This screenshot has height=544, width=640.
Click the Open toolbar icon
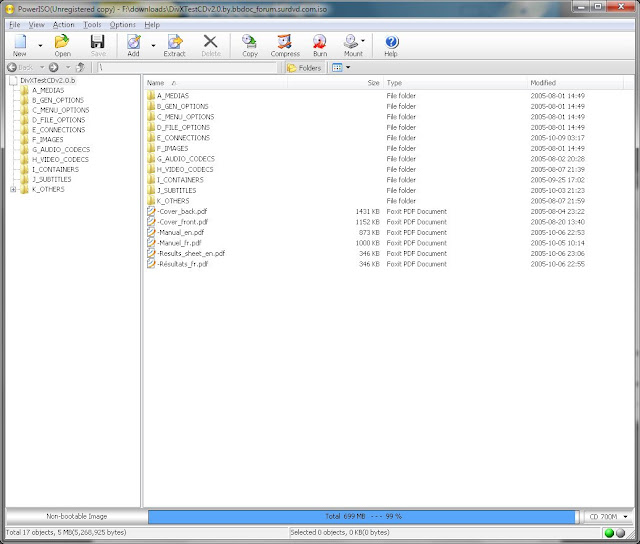tap(62, 45)
